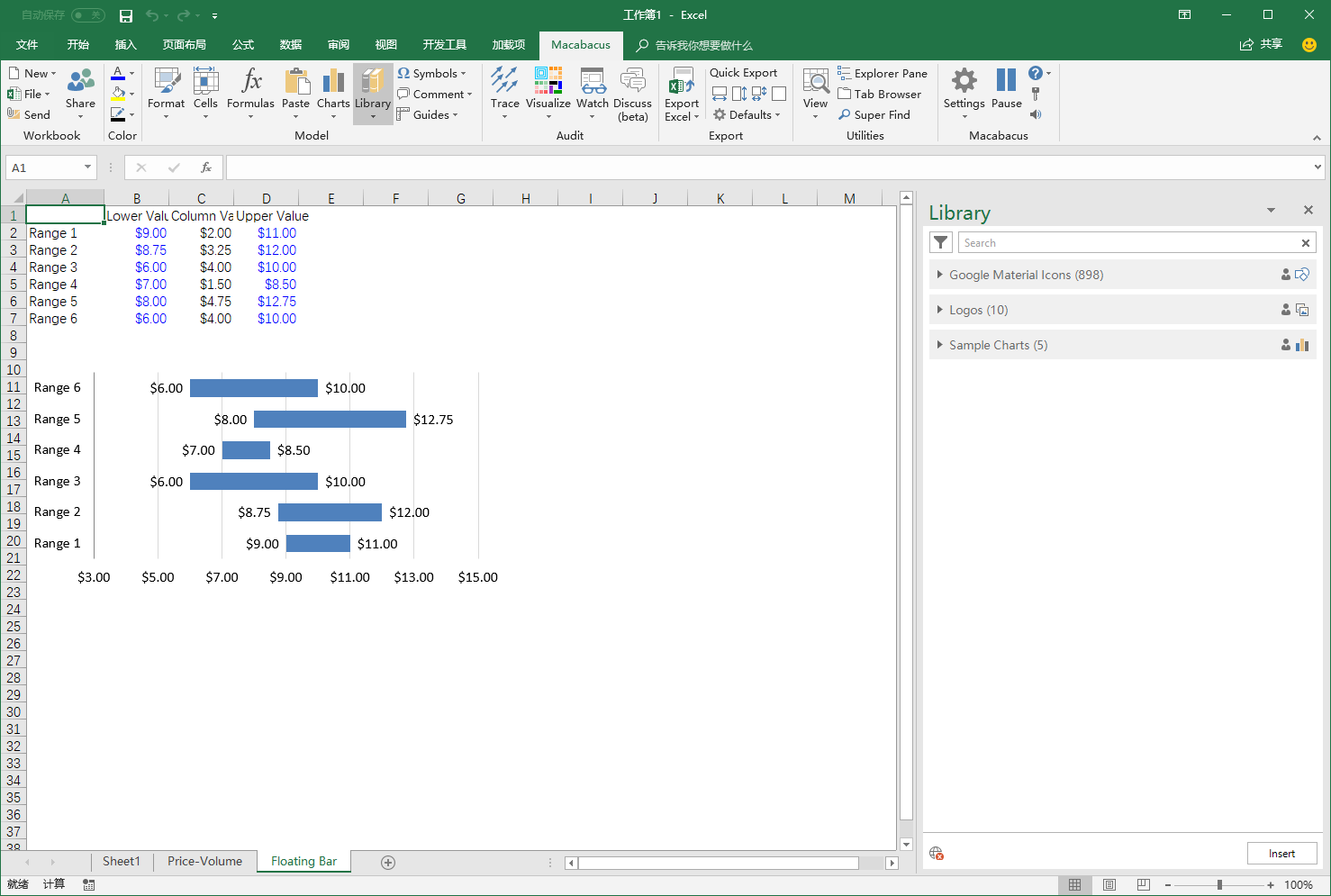The image size is (1331, 896).
Task: Open the Name Box dropdown
Action: point(87,167)
